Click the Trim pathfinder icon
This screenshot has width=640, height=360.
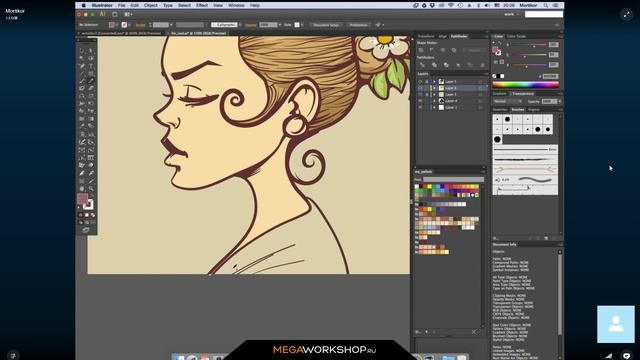434,64
